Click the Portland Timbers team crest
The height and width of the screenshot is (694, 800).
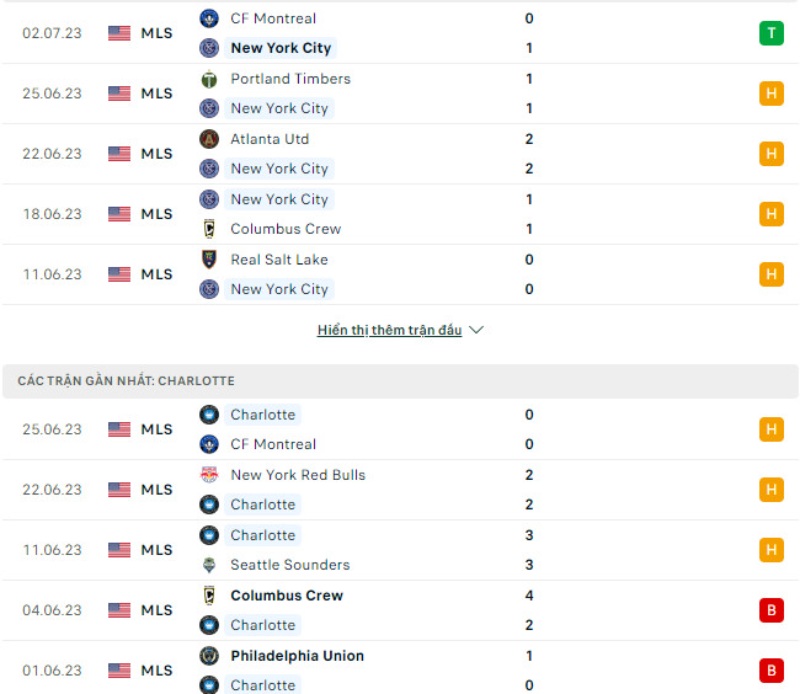(x=209, y=79)
